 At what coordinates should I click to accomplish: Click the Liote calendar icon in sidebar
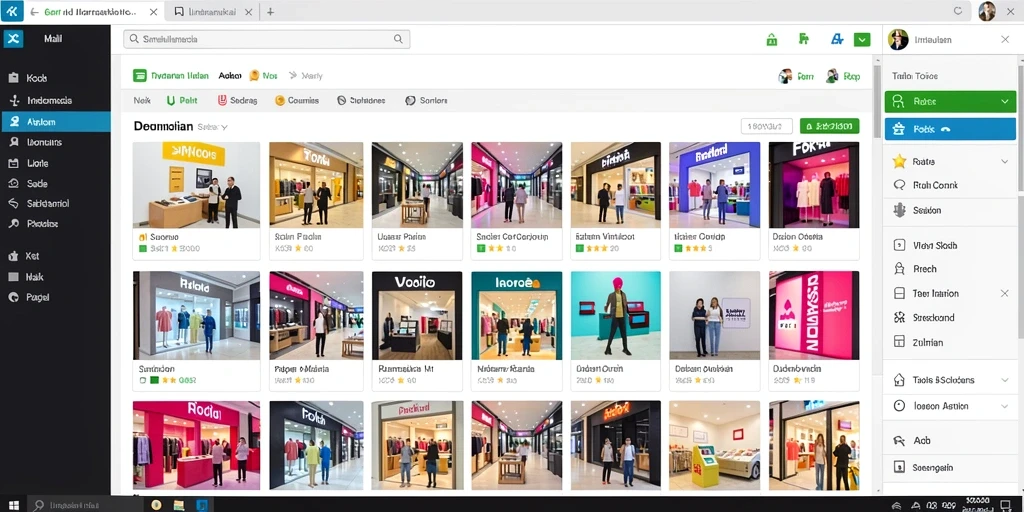pyautogui.click(x=13, y=163)
